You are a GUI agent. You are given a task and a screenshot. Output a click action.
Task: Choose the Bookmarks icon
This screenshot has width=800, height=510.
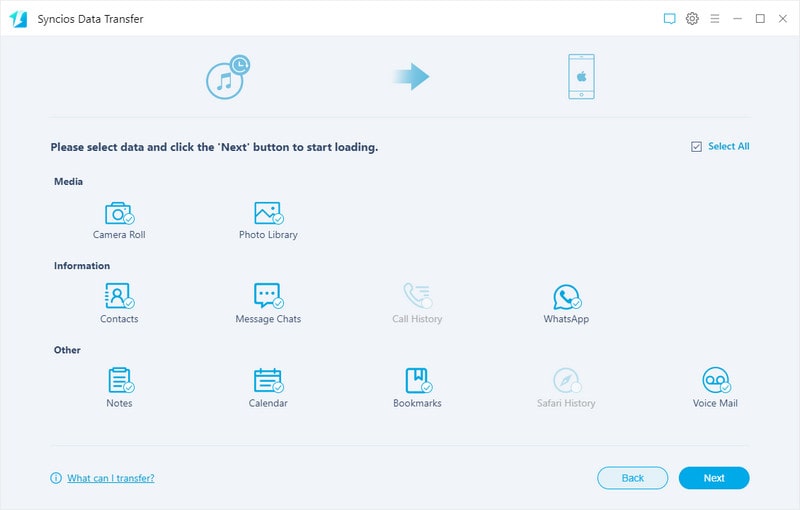(418, 380)
